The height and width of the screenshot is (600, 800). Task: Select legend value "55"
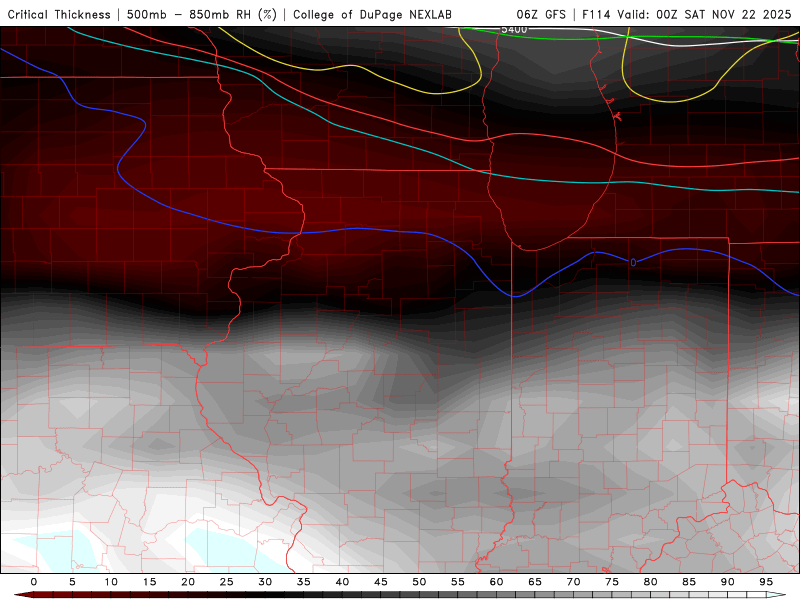458,582
